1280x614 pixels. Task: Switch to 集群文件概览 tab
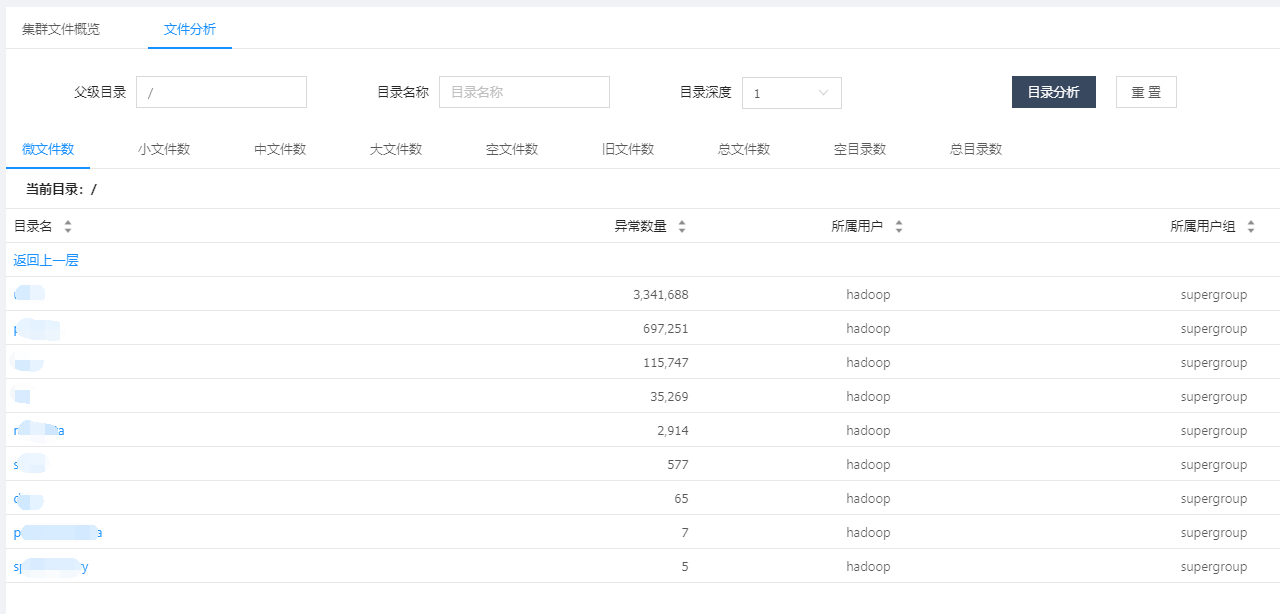[61, 29]
